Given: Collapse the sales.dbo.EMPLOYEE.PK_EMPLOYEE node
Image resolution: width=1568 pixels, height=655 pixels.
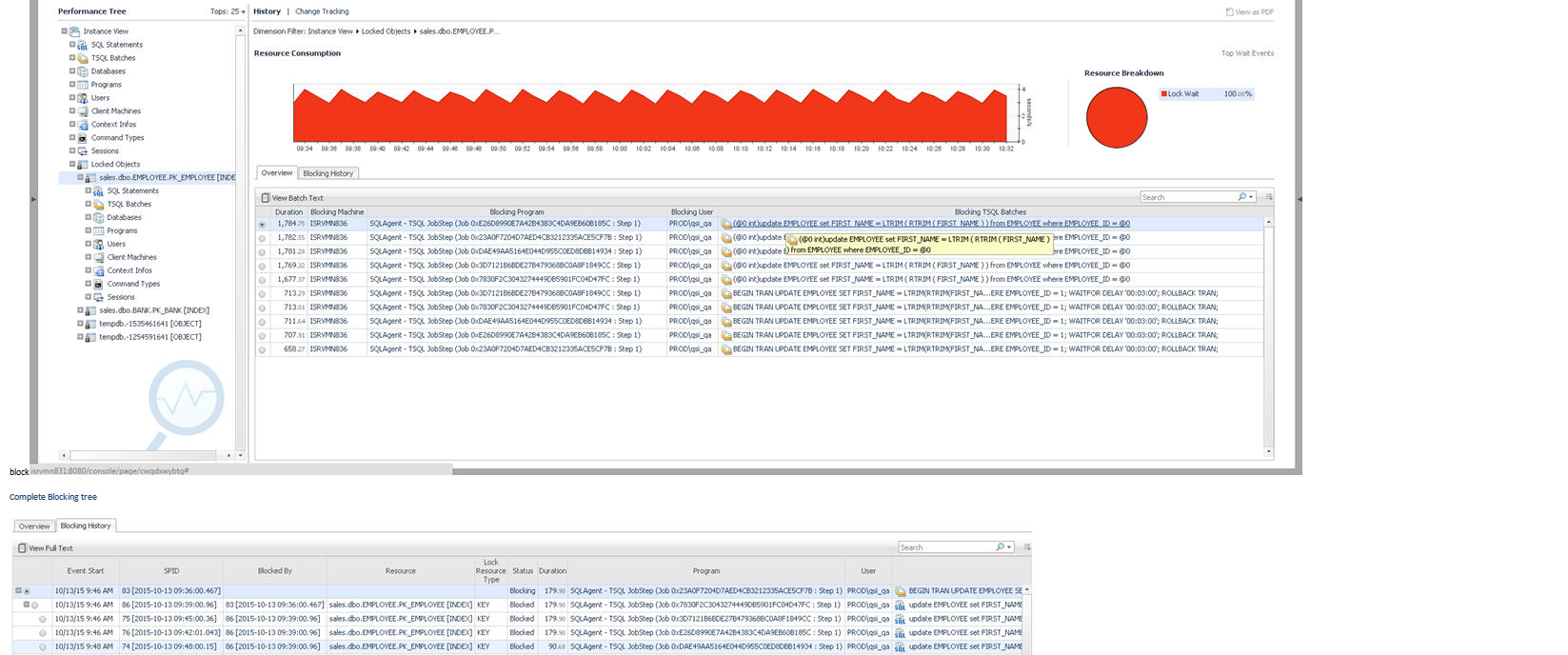Looking at the screenshot, I should pos(80,178).
